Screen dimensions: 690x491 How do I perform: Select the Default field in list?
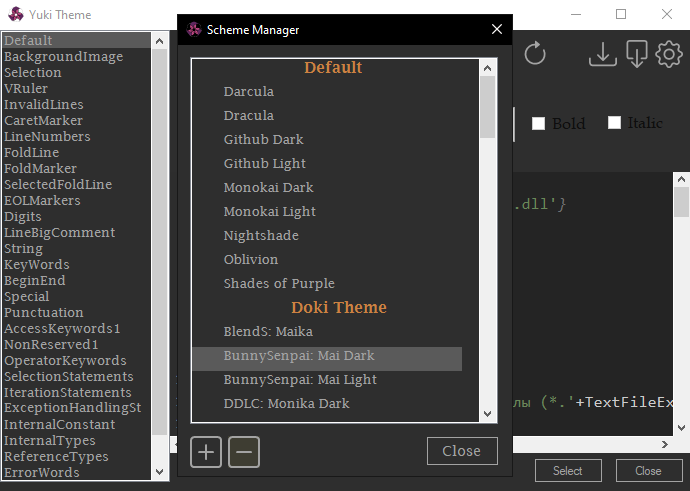coord(77,40)
